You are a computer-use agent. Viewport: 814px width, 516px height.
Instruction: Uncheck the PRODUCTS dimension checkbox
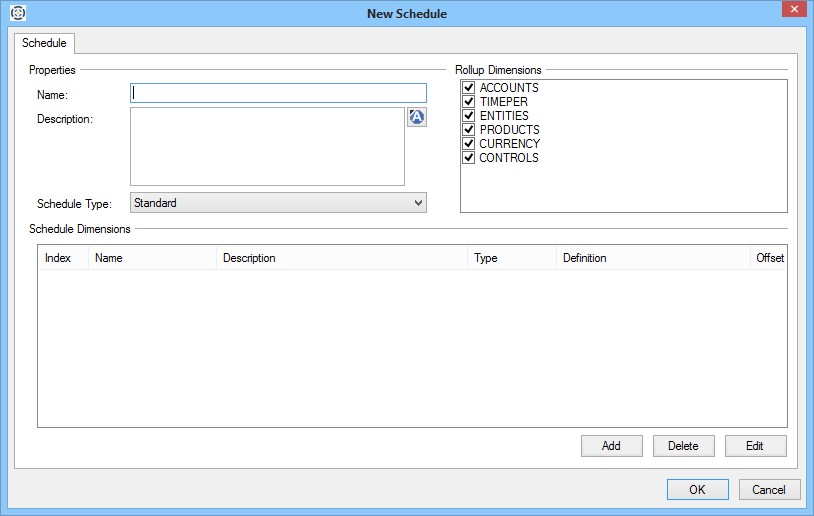(x=468, y=130)
